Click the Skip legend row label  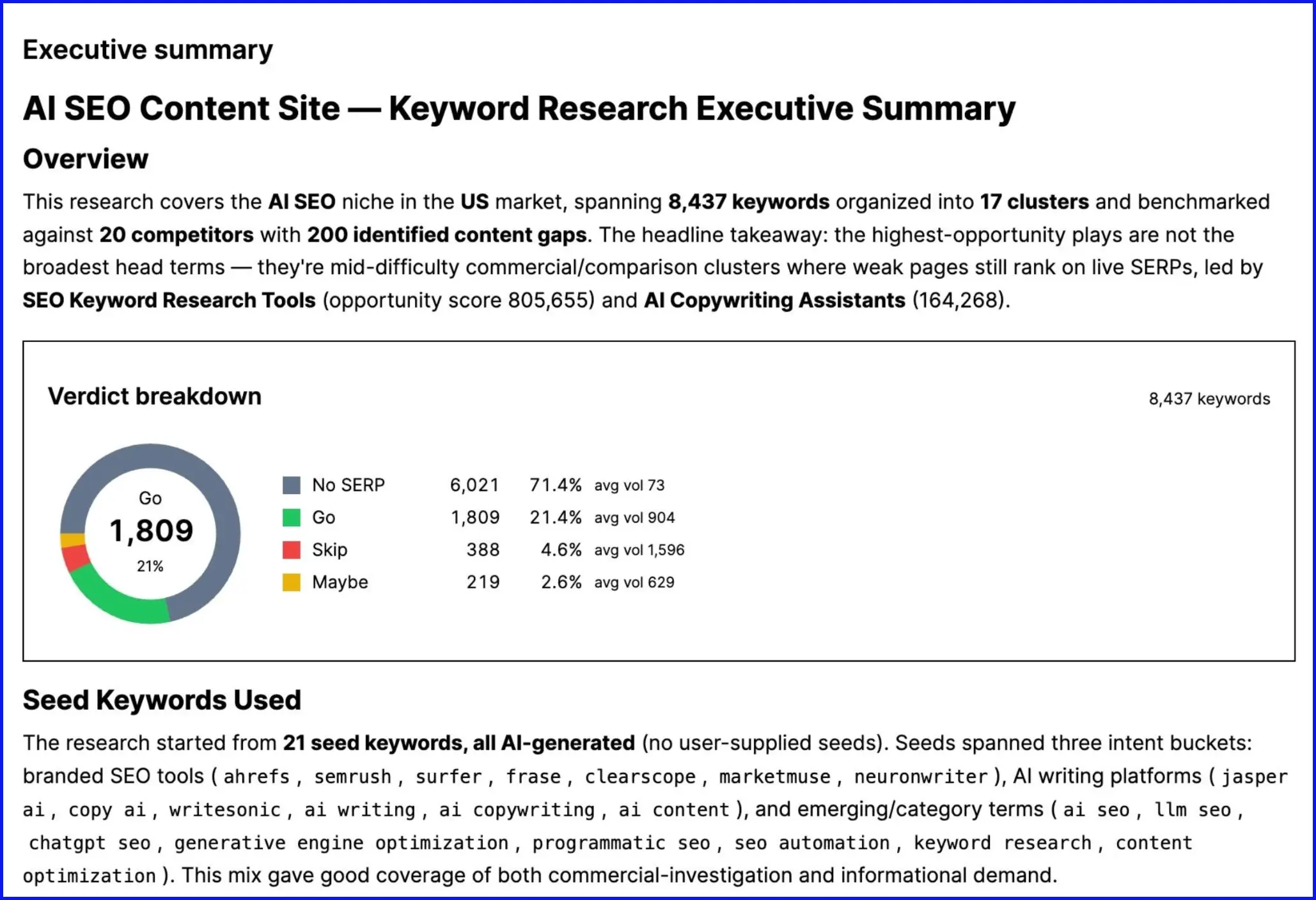click(x=330, y=550)
